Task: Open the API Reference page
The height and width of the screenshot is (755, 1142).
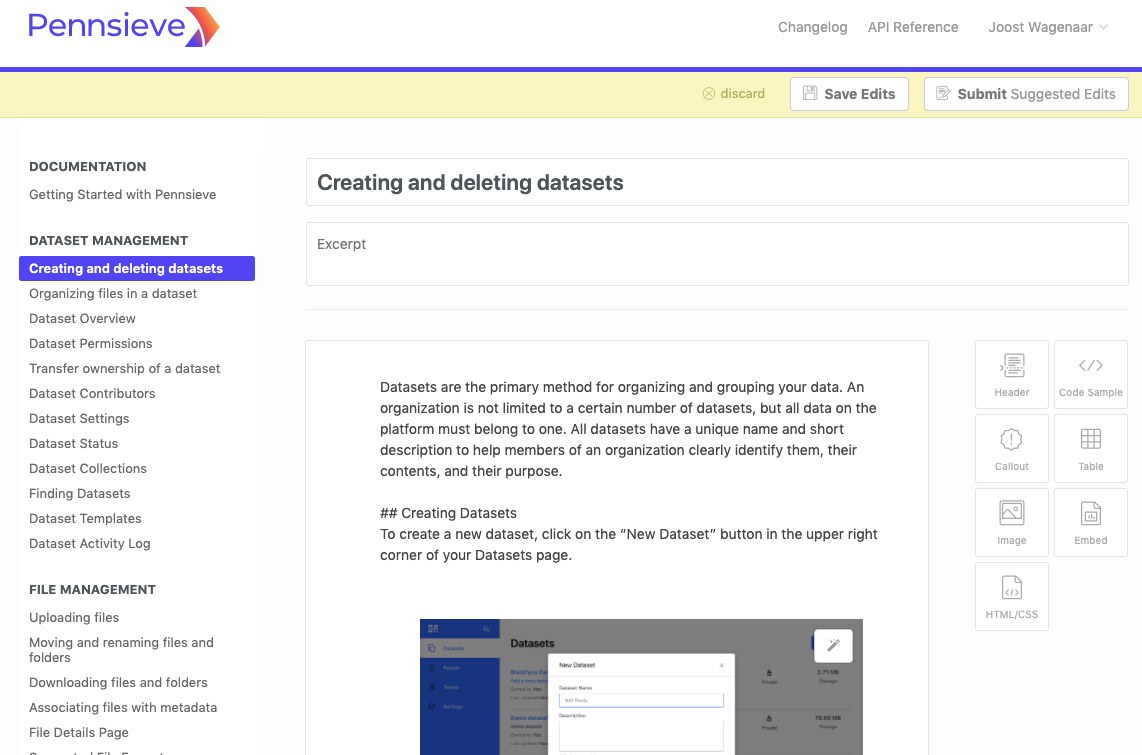Action: click(x=913, y=27)
